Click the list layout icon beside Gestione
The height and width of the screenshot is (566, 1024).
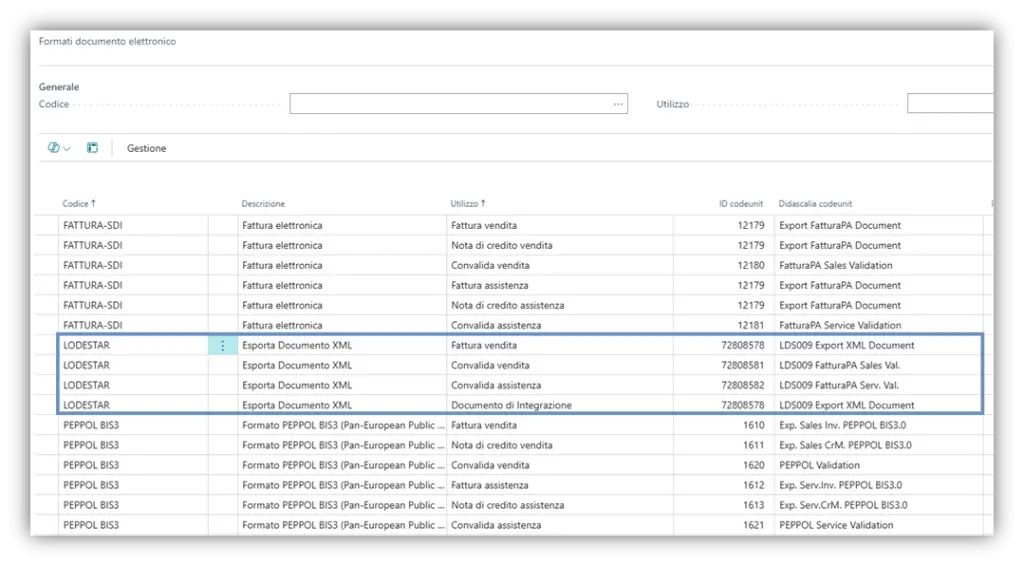[x=92, y=148]
